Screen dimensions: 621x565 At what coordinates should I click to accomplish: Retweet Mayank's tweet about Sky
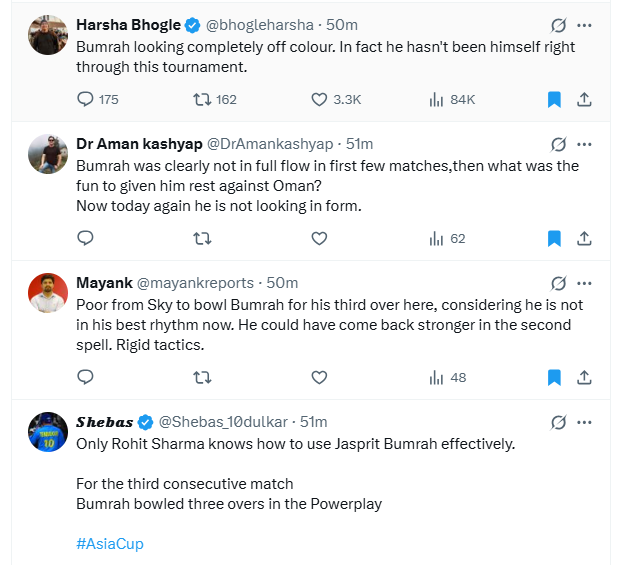[202, 377]
